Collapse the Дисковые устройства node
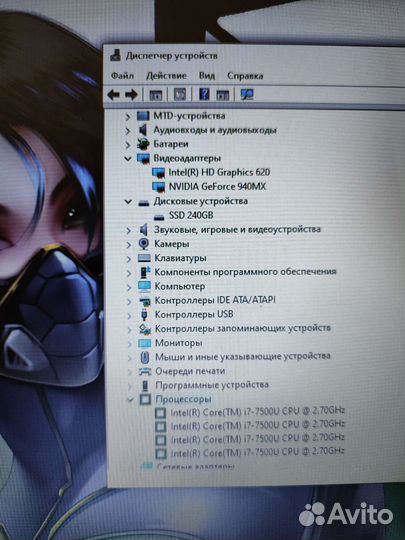 click(128, 201)
